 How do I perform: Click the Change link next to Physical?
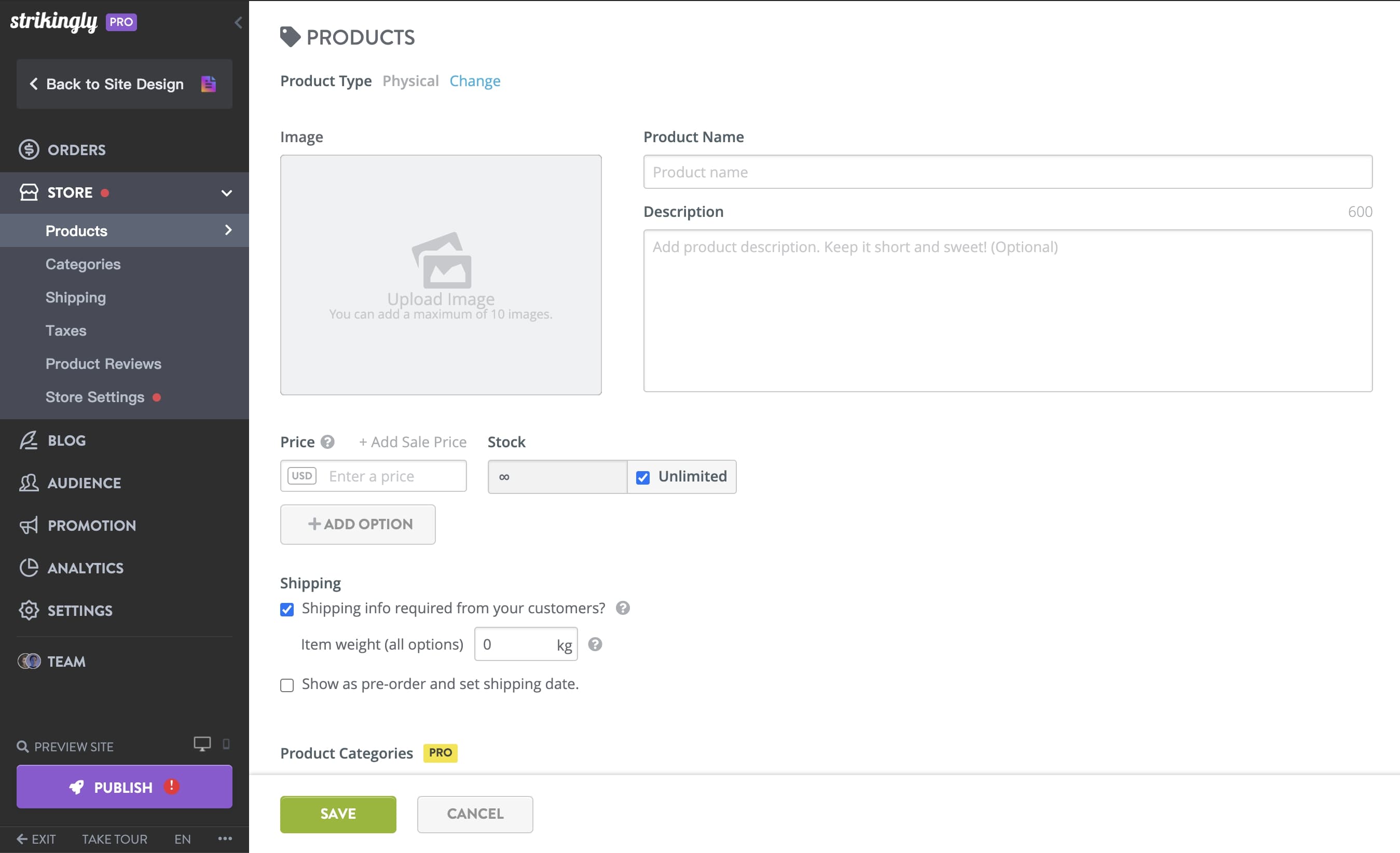pos(475,81)
